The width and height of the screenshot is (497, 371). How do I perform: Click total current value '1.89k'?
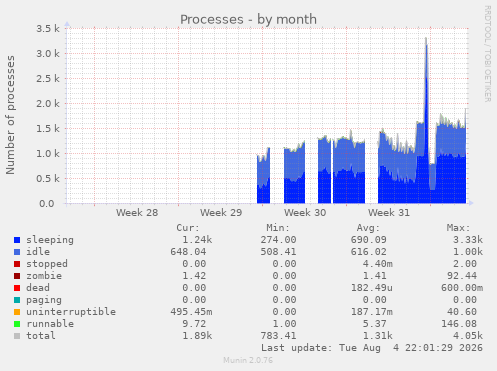[x=197, y=336]
